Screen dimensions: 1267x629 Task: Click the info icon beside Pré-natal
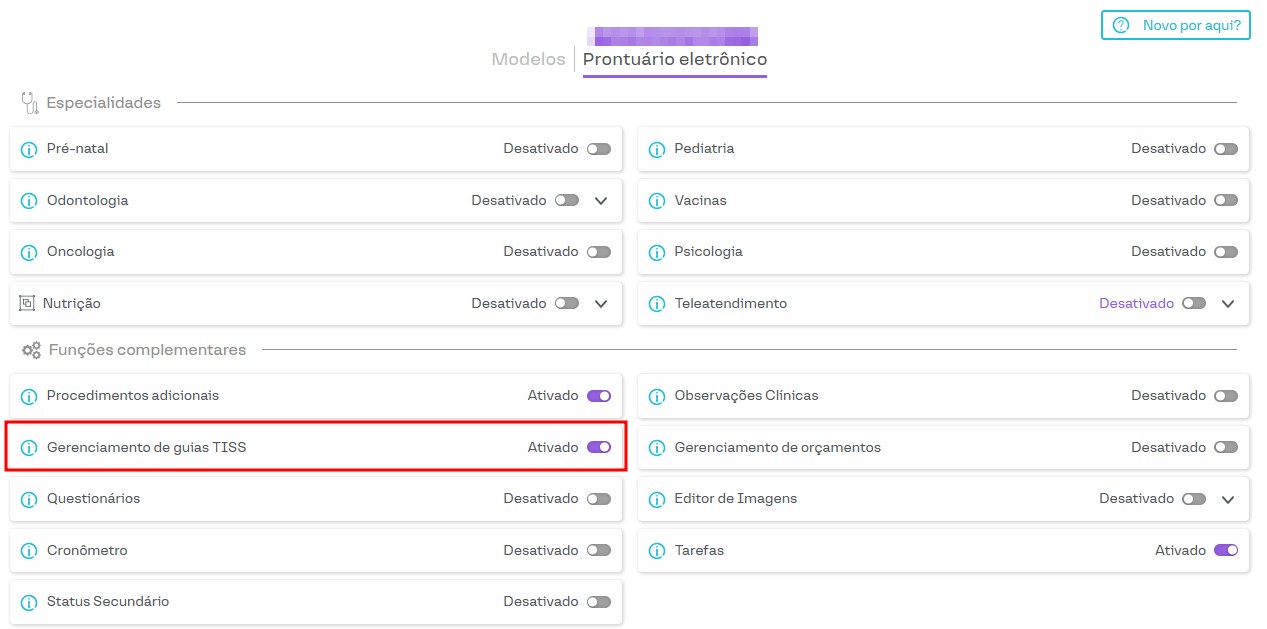[29, 149]
